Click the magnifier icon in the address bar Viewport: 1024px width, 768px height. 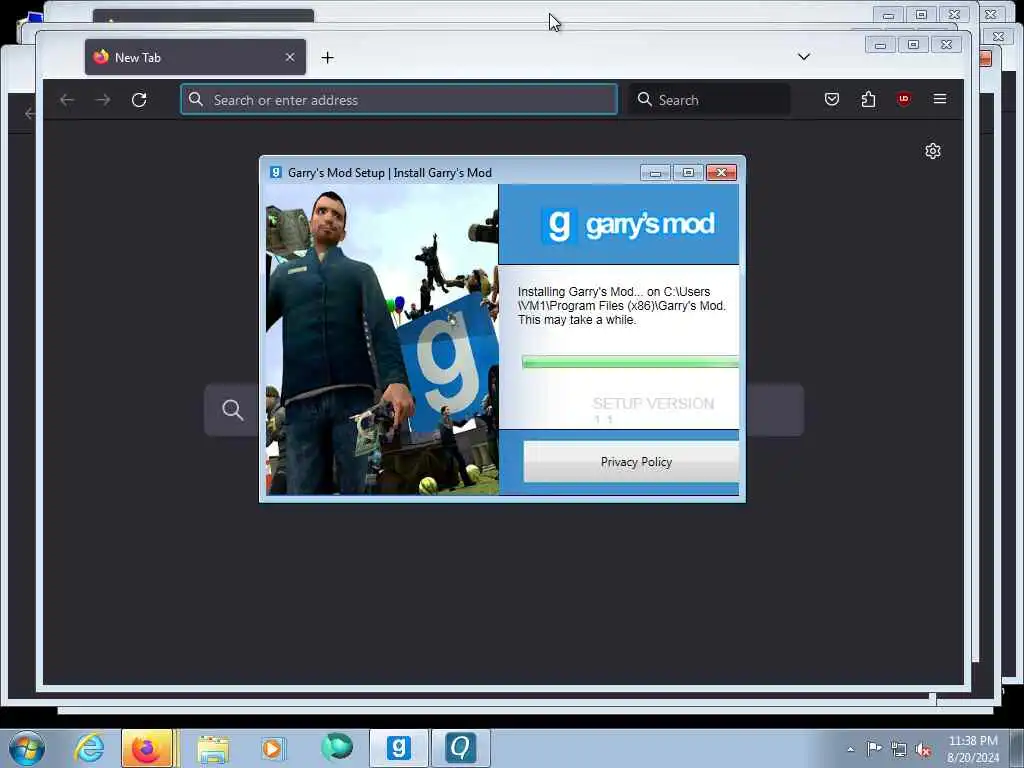195,99
